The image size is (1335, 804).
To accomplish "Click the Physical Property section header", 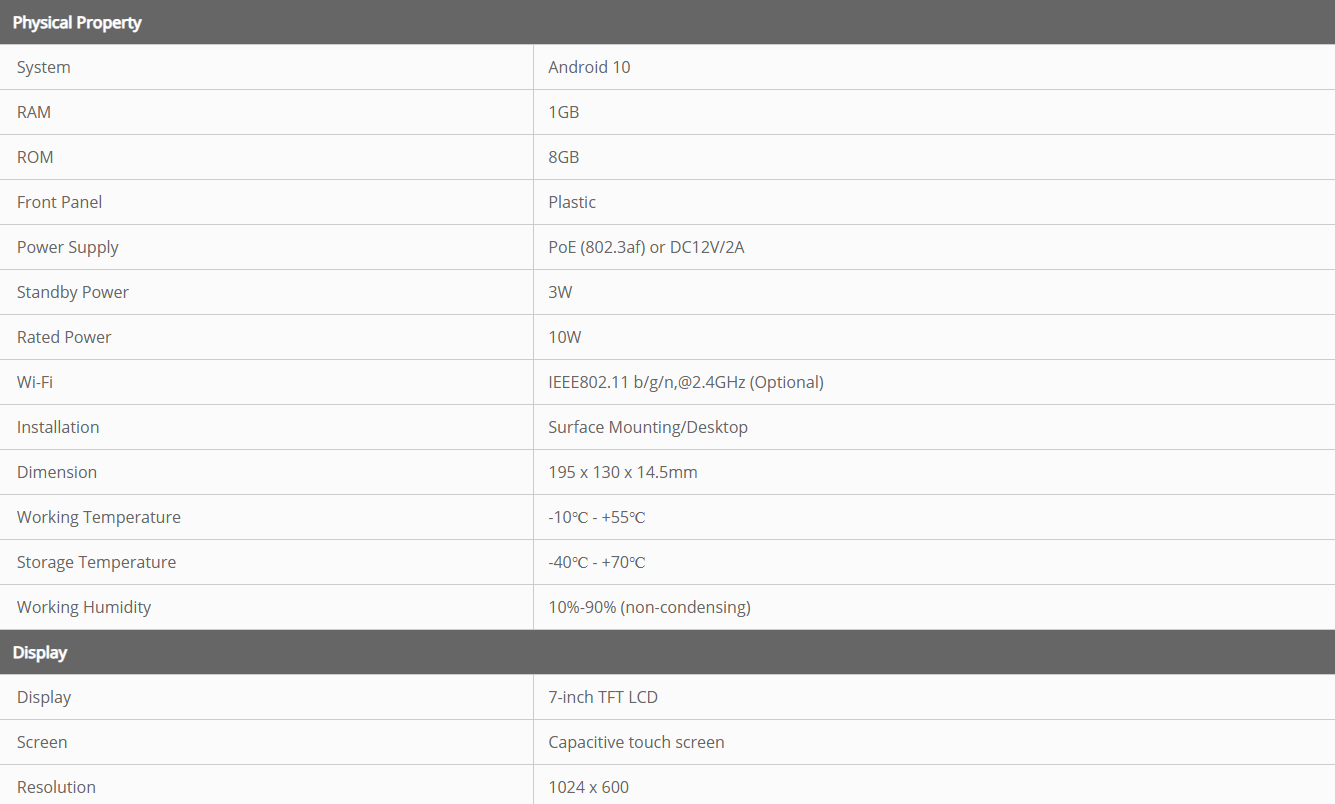I will [77, 22].
